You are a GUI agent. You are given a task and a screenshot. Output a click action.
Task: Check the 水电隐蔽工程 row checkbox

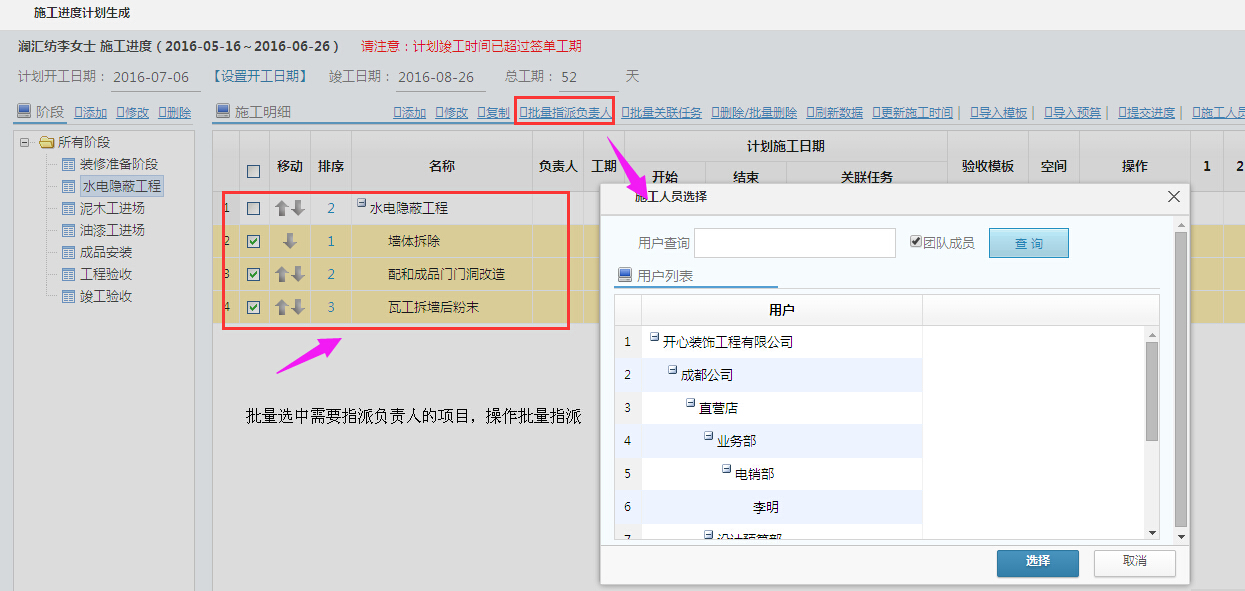253,209
